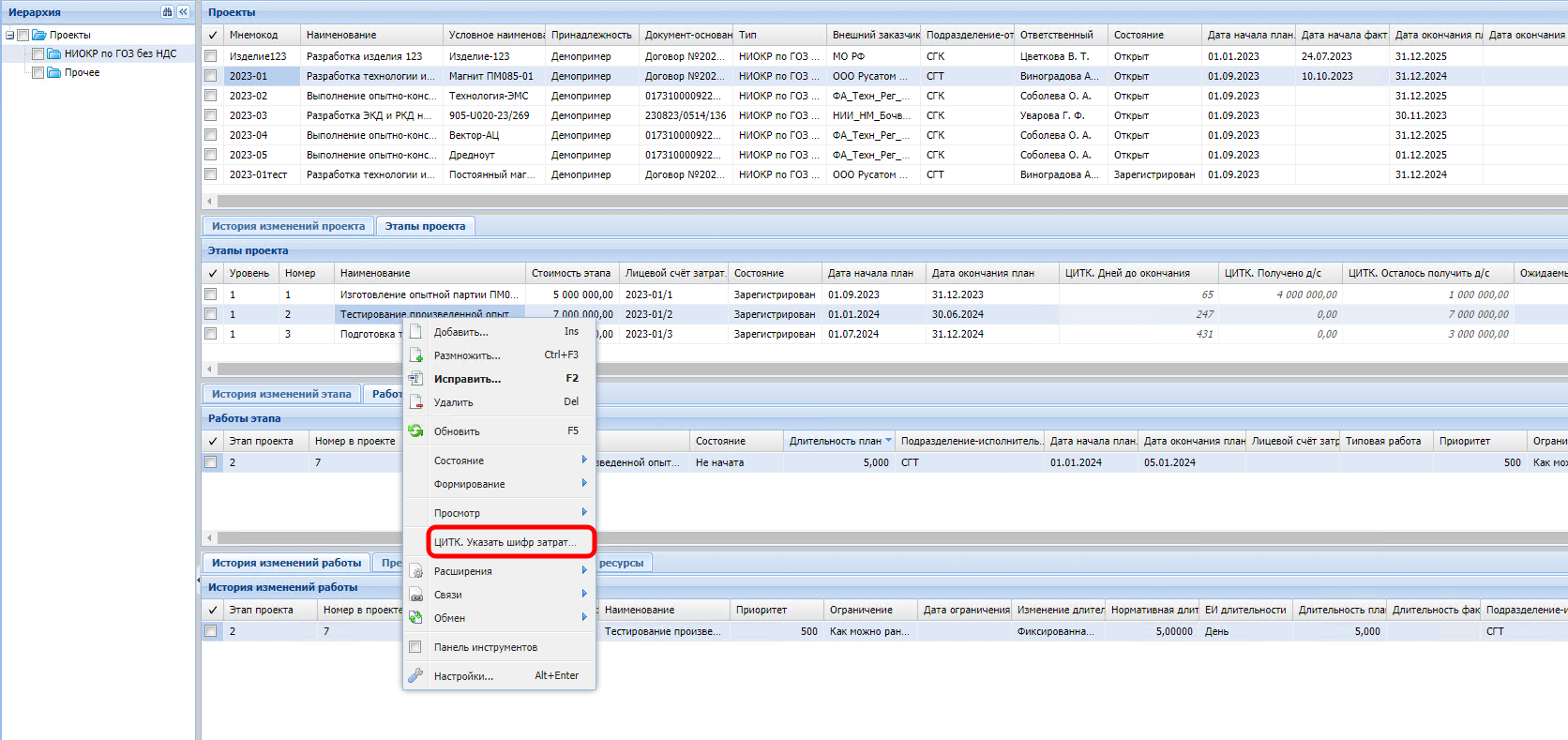This screenshot has width=1568, height=740.
Task: Click the Удалить delete icon in context menu
Action: (415, 402)
